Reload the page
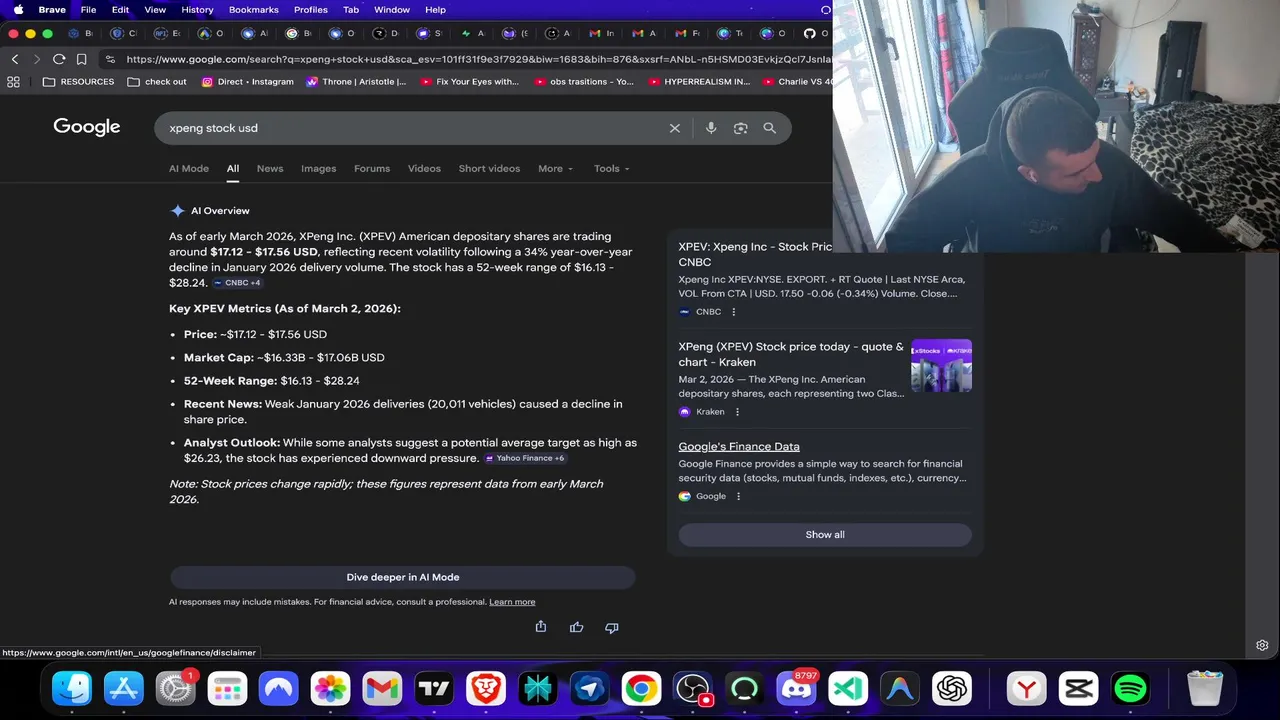Viewport: 1280px width, 720px height. click(59, 59)
